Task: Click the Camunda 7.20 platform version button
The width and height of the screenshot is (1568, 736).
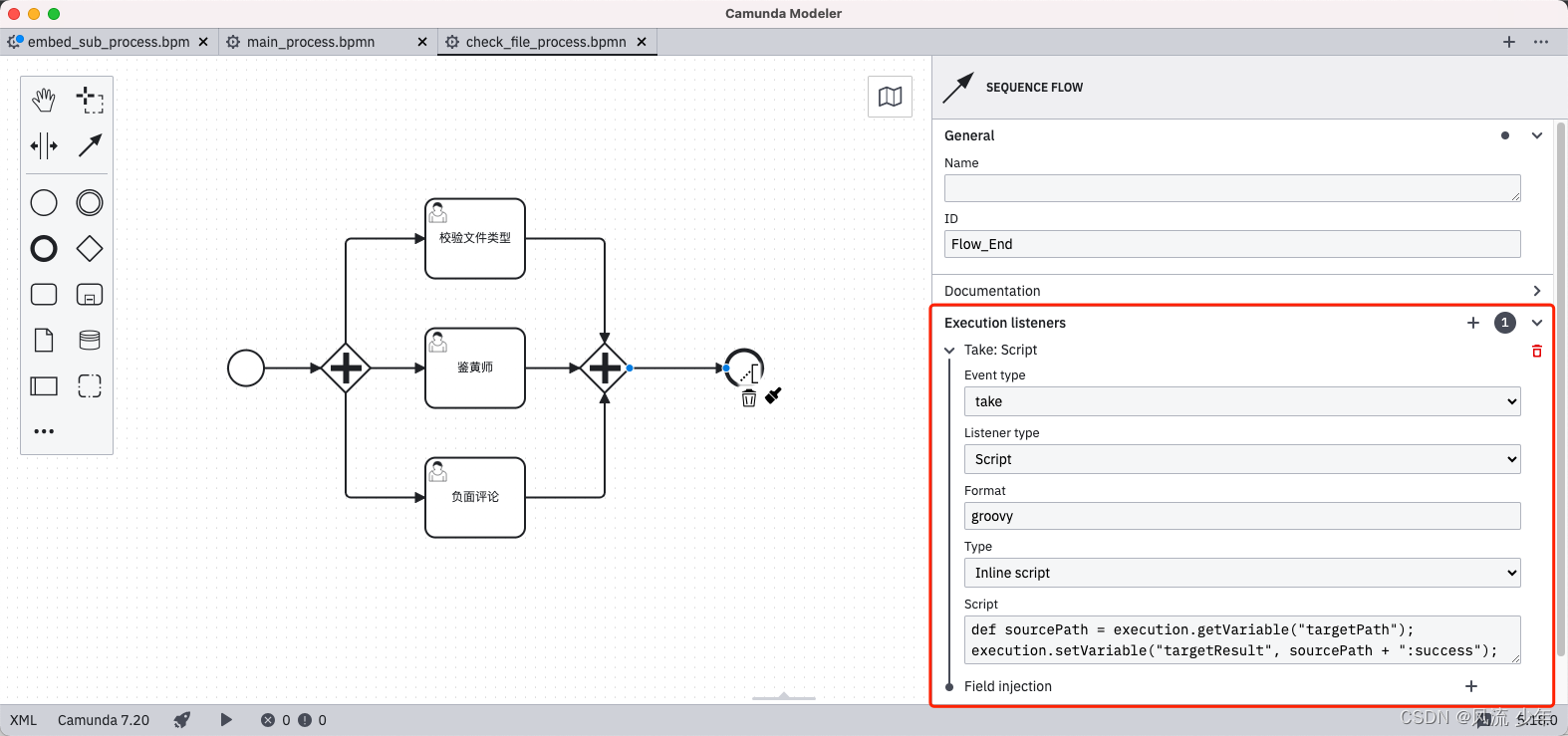Action: [104, 720]
